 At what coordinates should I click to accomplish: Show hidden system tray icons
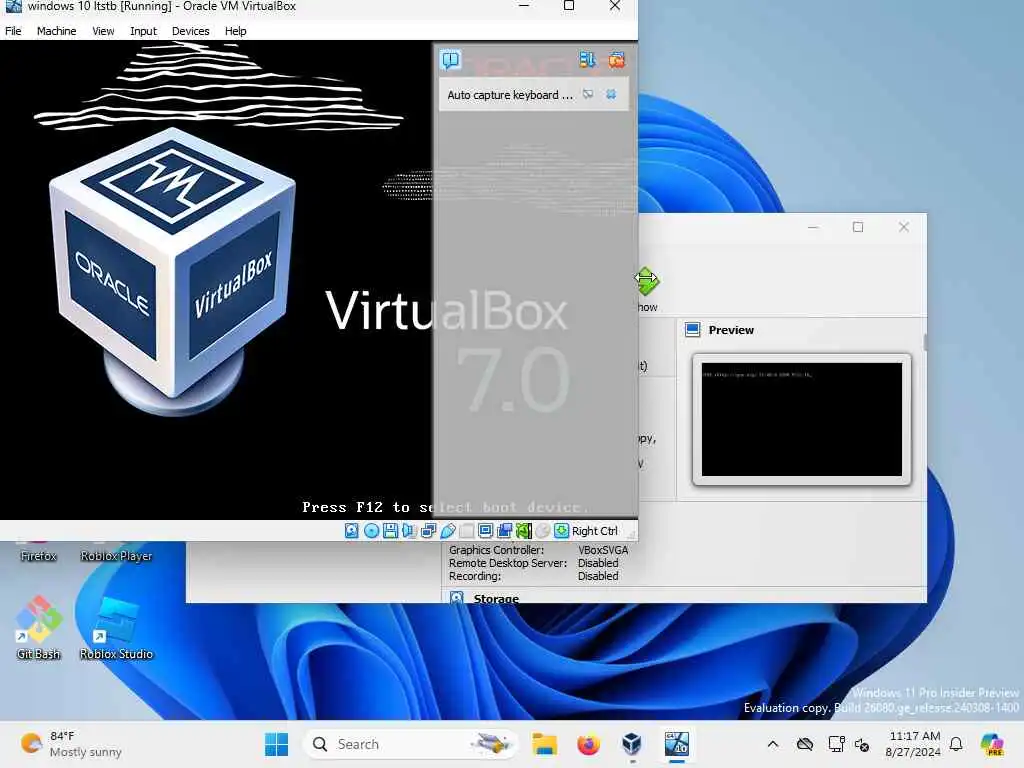pos(773,744)
